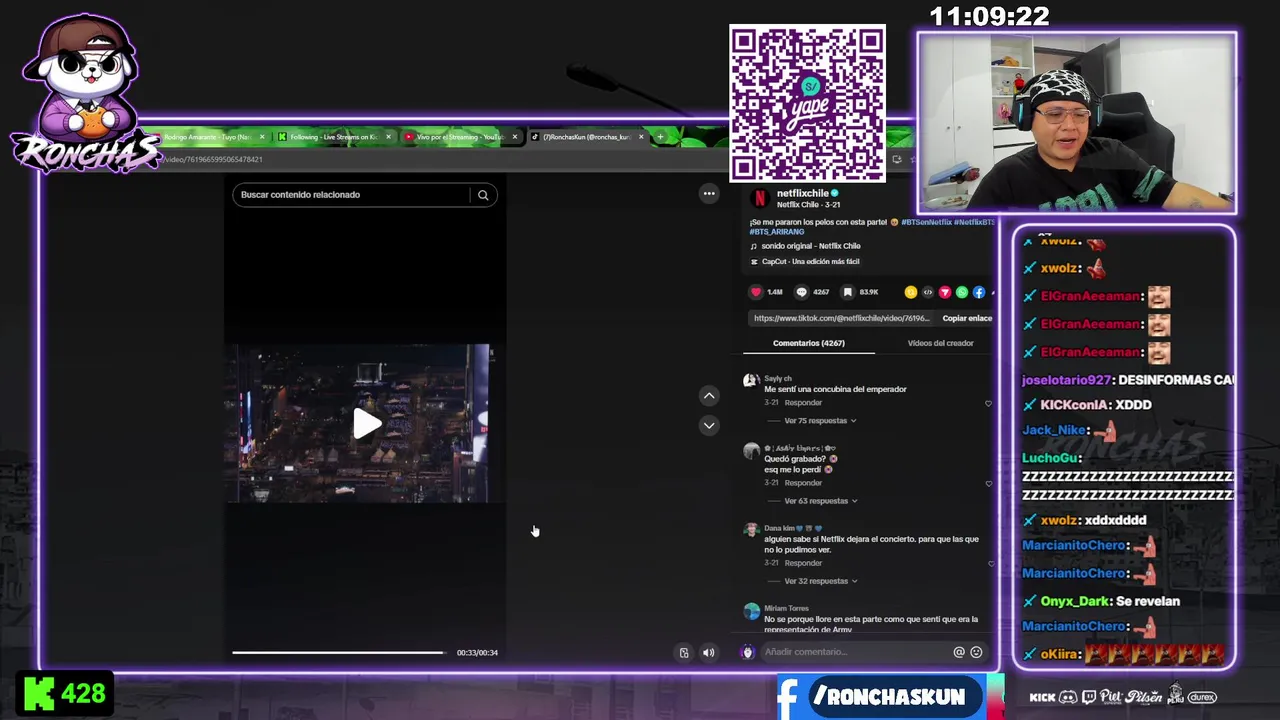The height and width of the screenshot is (720, 1280).
Task: Click the video progress bar
Action: [x=340, y=652]
